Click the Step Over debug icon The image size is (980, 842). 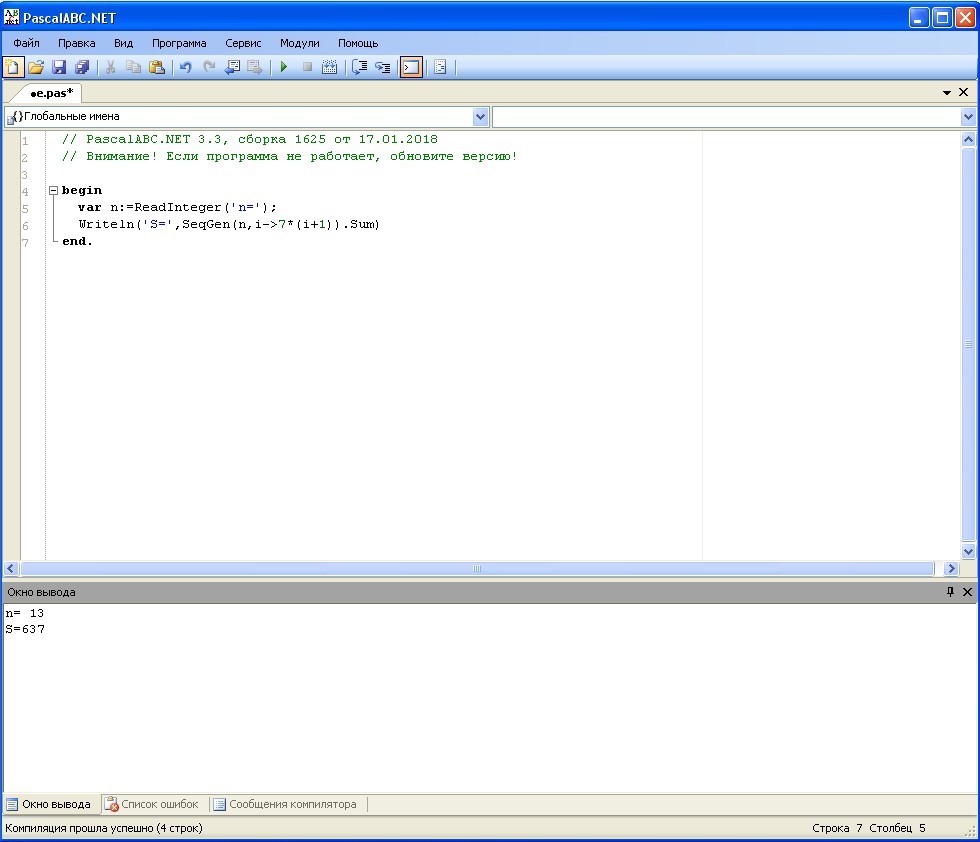(x=359, y=67)
